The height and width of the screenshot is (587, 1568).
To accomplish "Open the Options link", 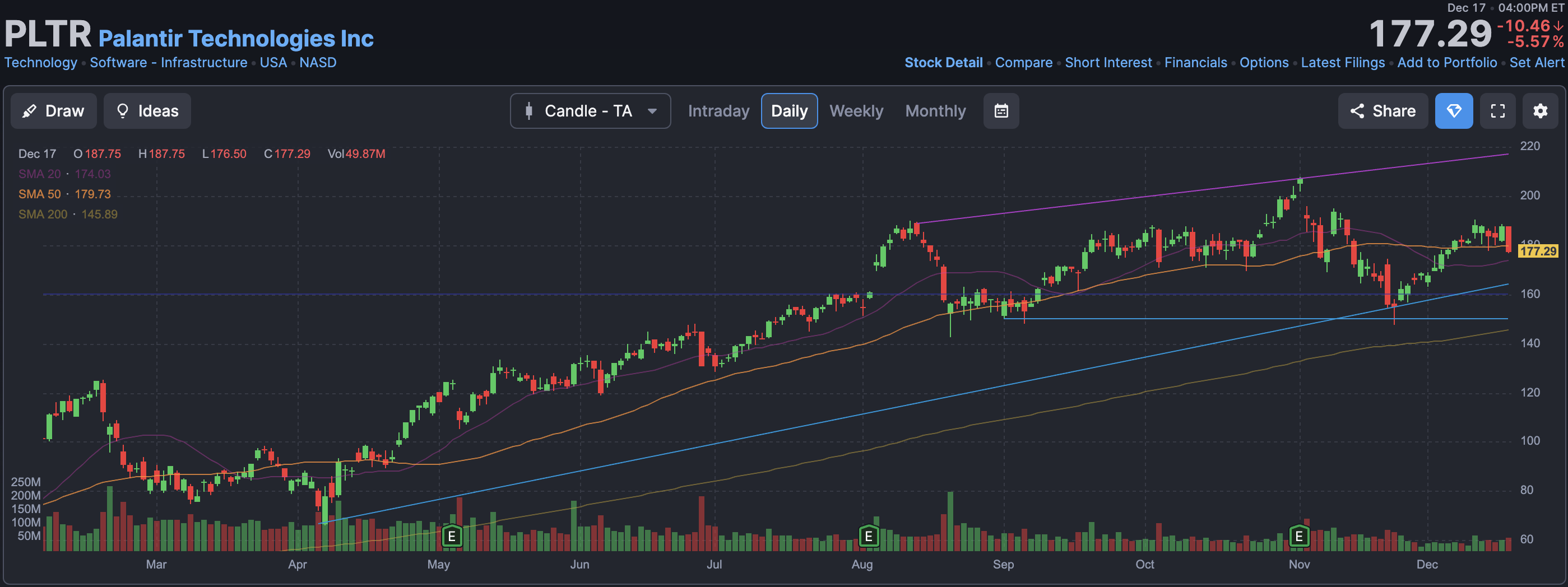I will (1264, 63).
